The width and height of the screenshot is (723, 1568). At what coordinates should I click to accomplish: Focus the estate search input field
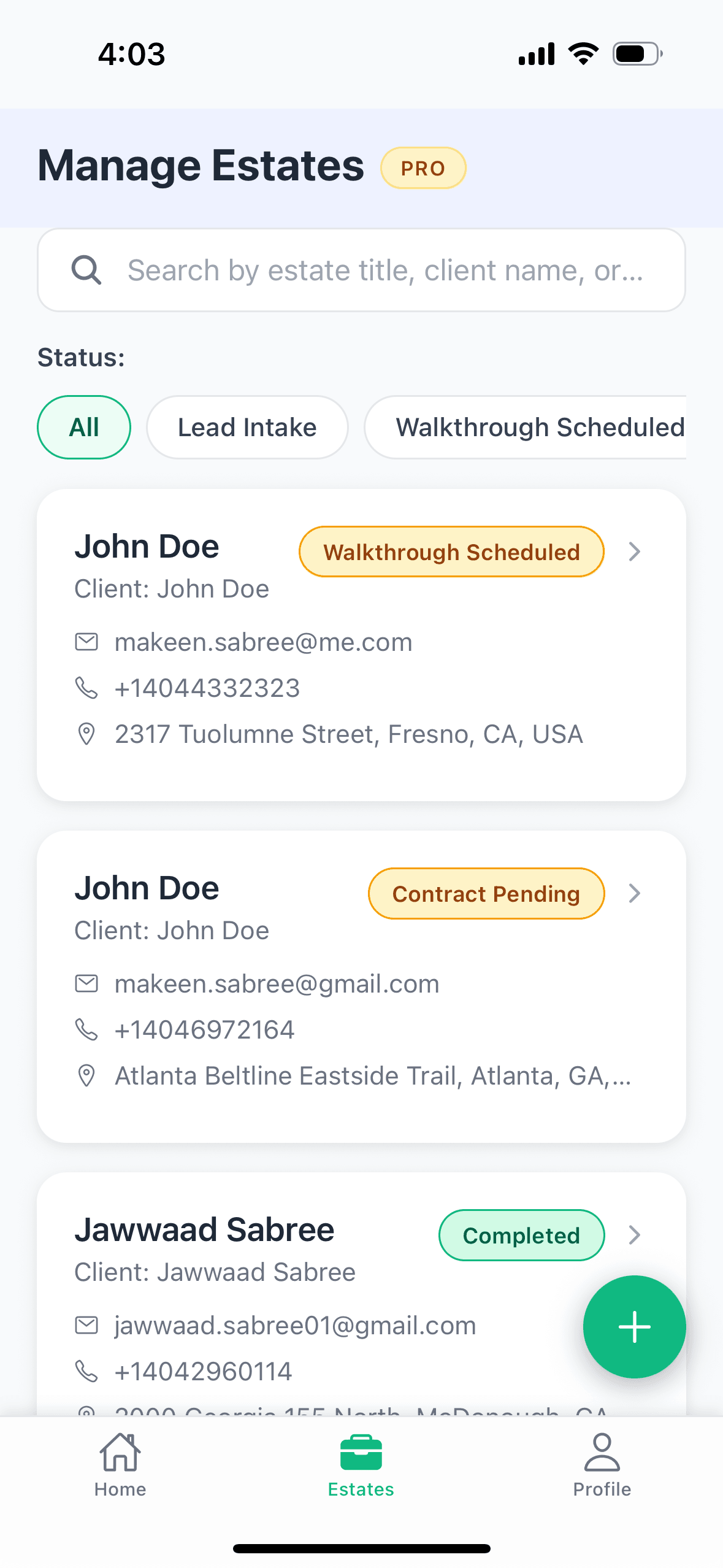[x=385, y=271]
